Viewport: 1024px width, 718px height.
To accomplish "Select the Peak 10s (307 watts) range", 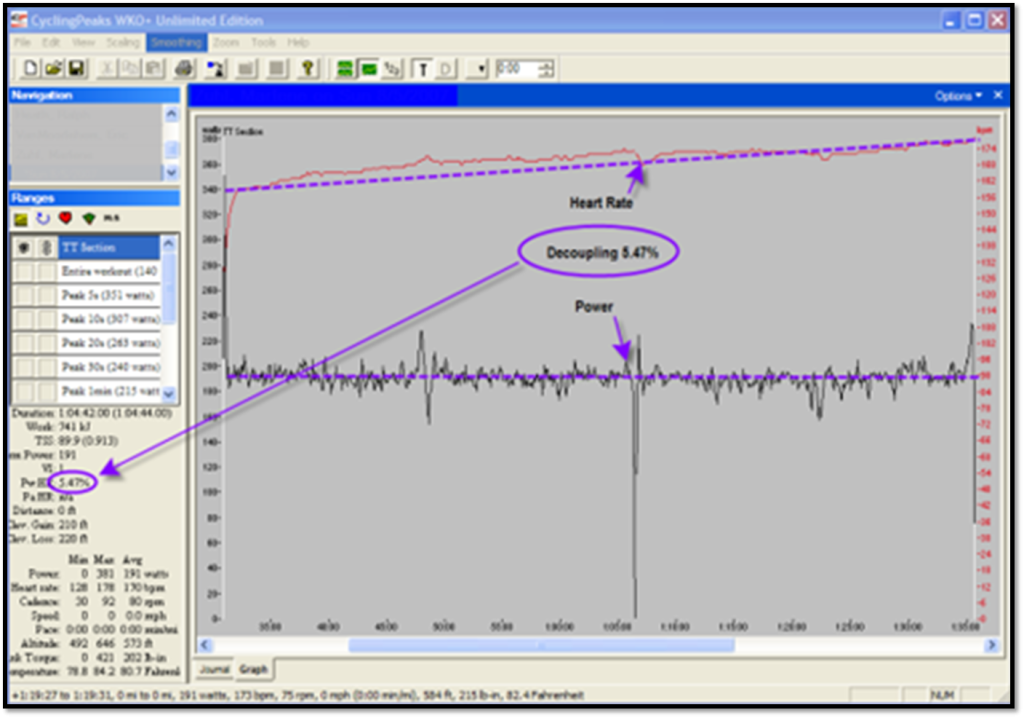I will [110, 319].
